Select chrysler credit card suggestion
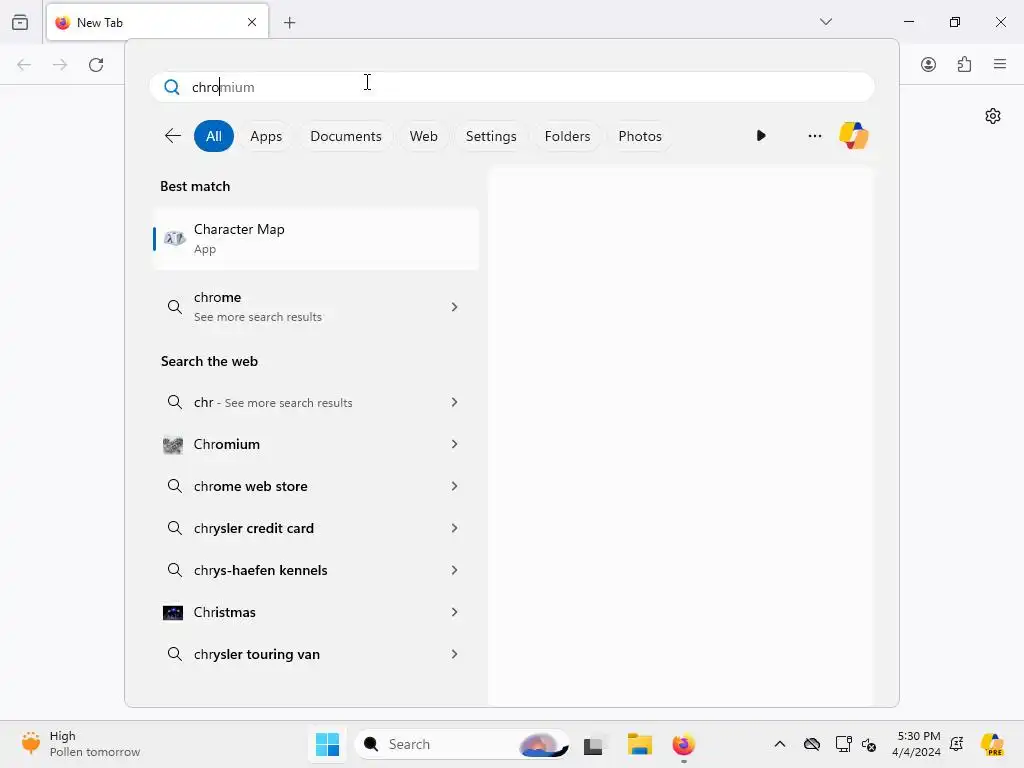 click(316, 528)
